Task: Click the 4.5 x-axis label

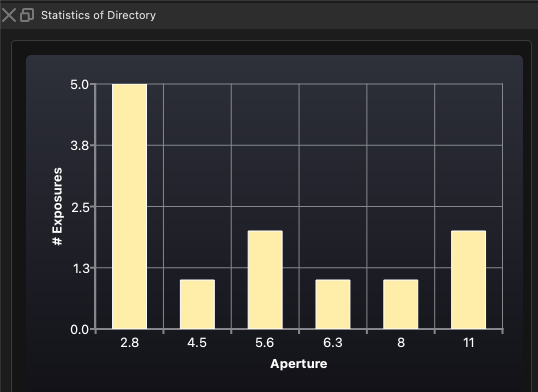Action: (x=197, y=343)
